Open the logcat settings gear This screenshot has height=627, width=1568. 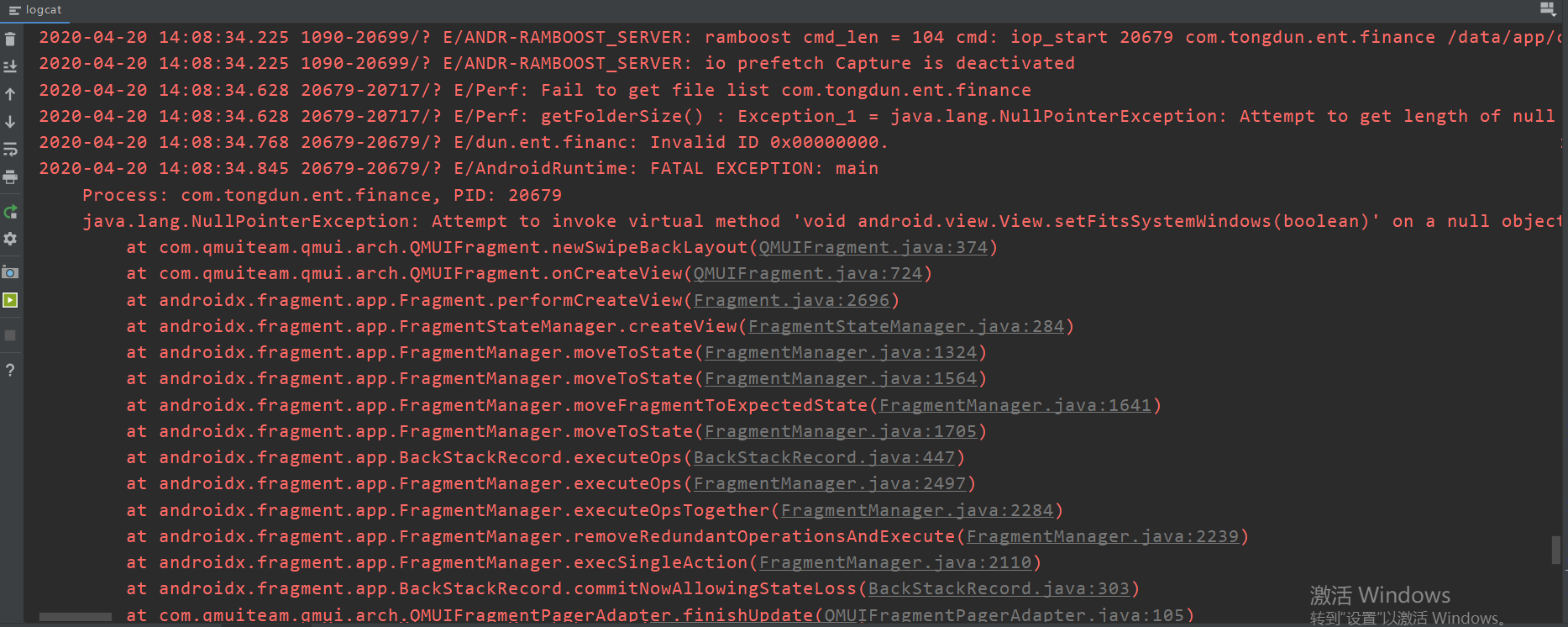coord(11,239)
